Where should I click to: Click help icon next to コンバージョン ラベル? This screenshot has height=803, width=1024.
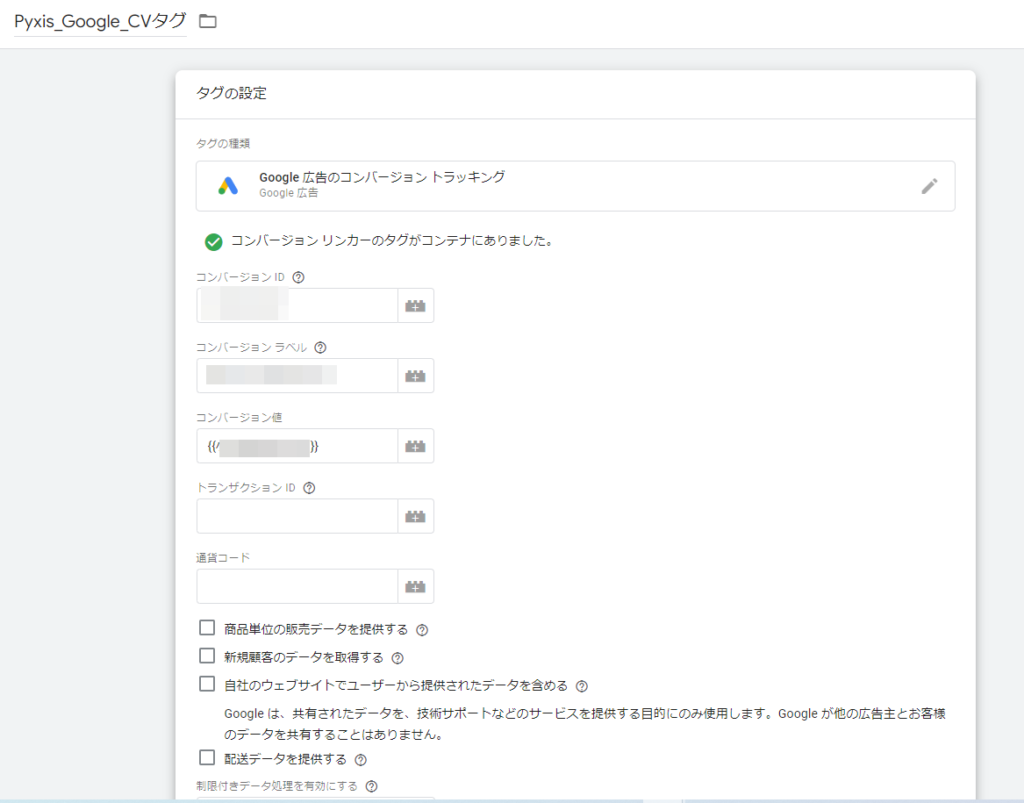coord(320,348)
